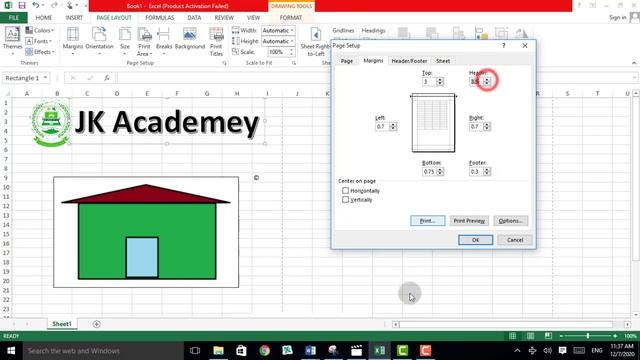Open the Themes gallery
The image size is (640, 360).
click(x=12, y=41)
